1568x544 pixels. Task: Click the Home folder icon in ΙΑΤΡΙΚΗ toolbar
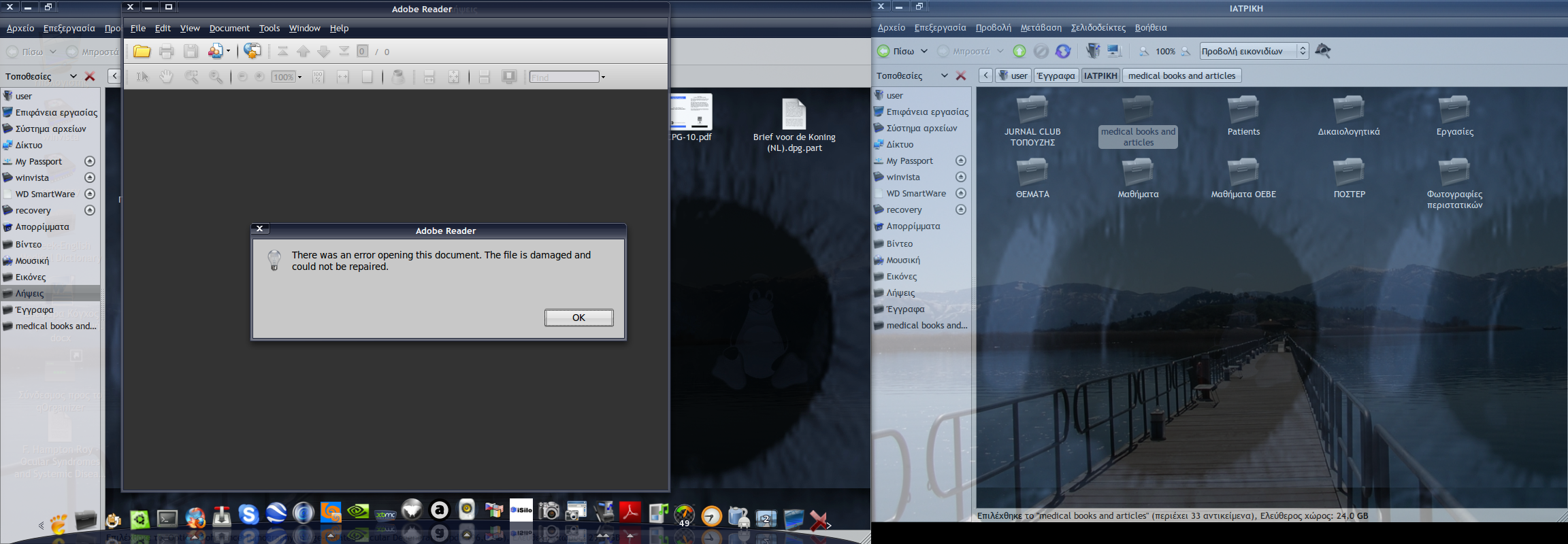(x=1093, y=51)
